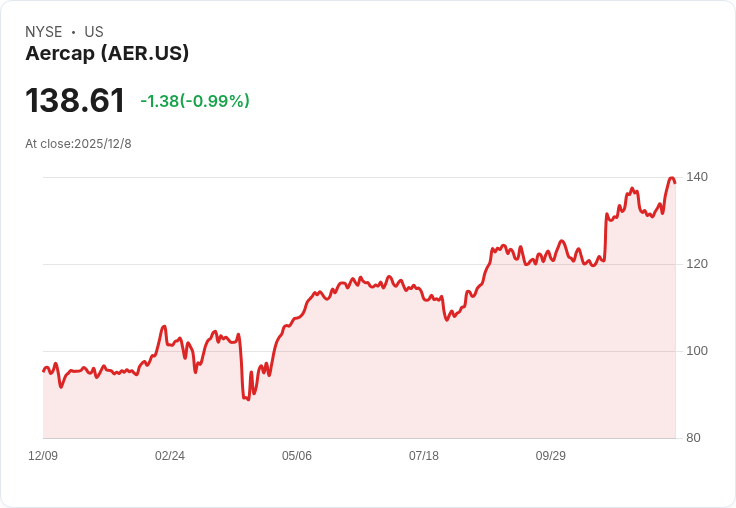Click the US market label
The image size is (736, 508).
(x=94, y=32)
